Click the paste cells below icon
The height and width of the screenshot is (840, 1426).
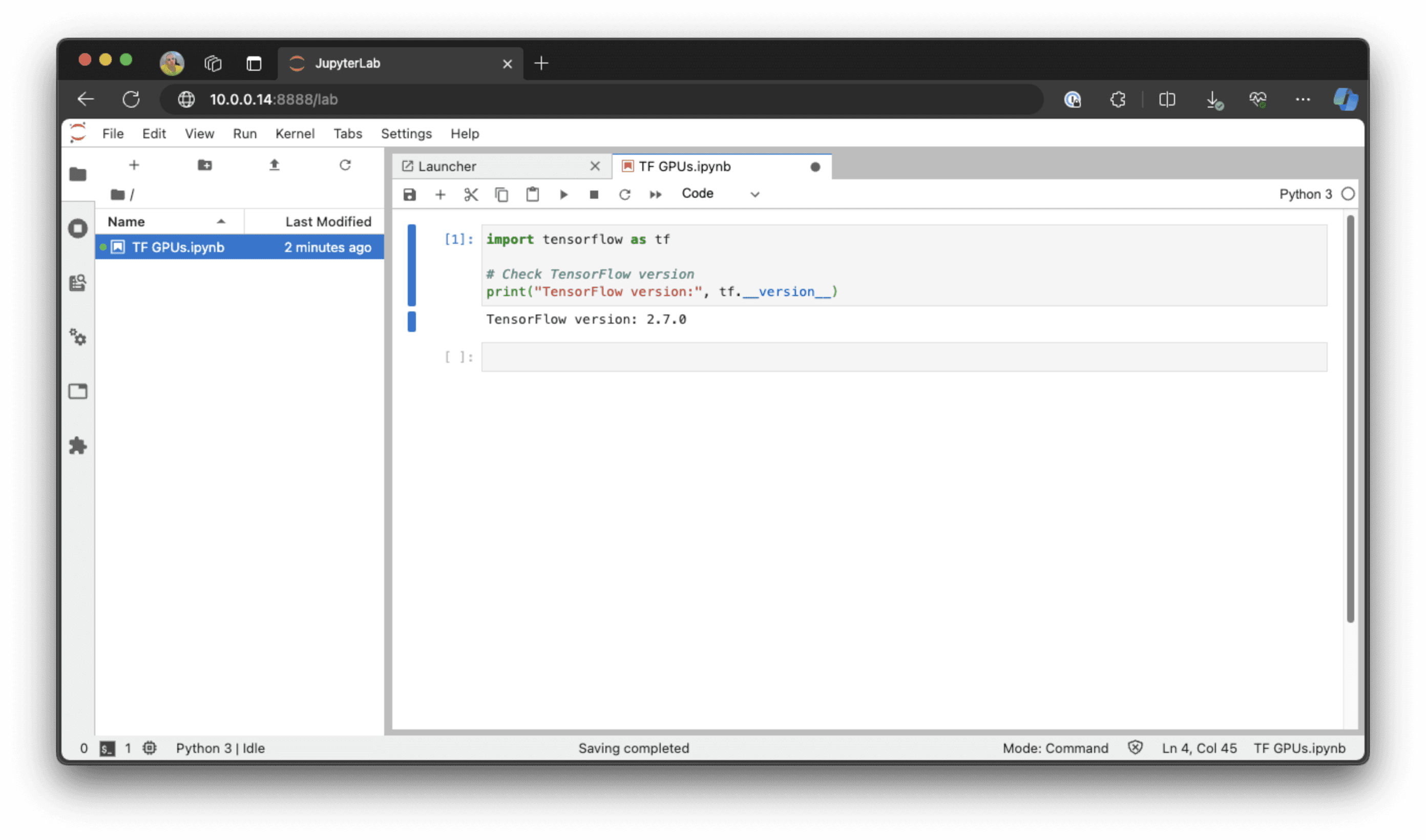[x=532, y=194]
